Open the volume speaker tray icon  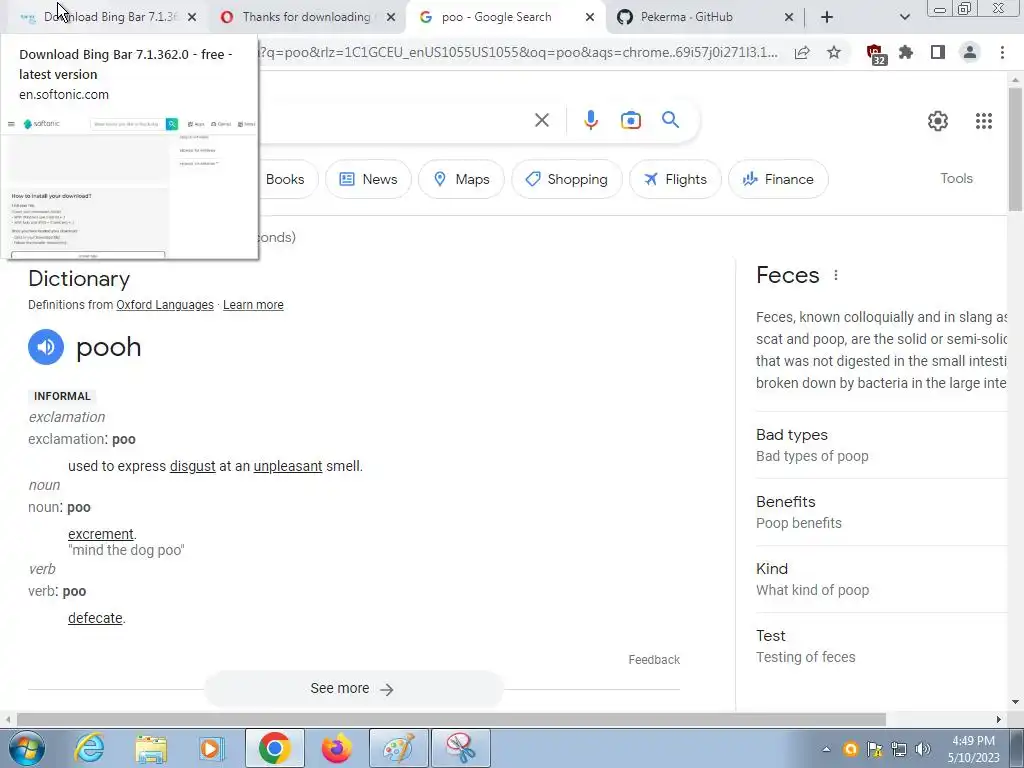tap(923, 749)
